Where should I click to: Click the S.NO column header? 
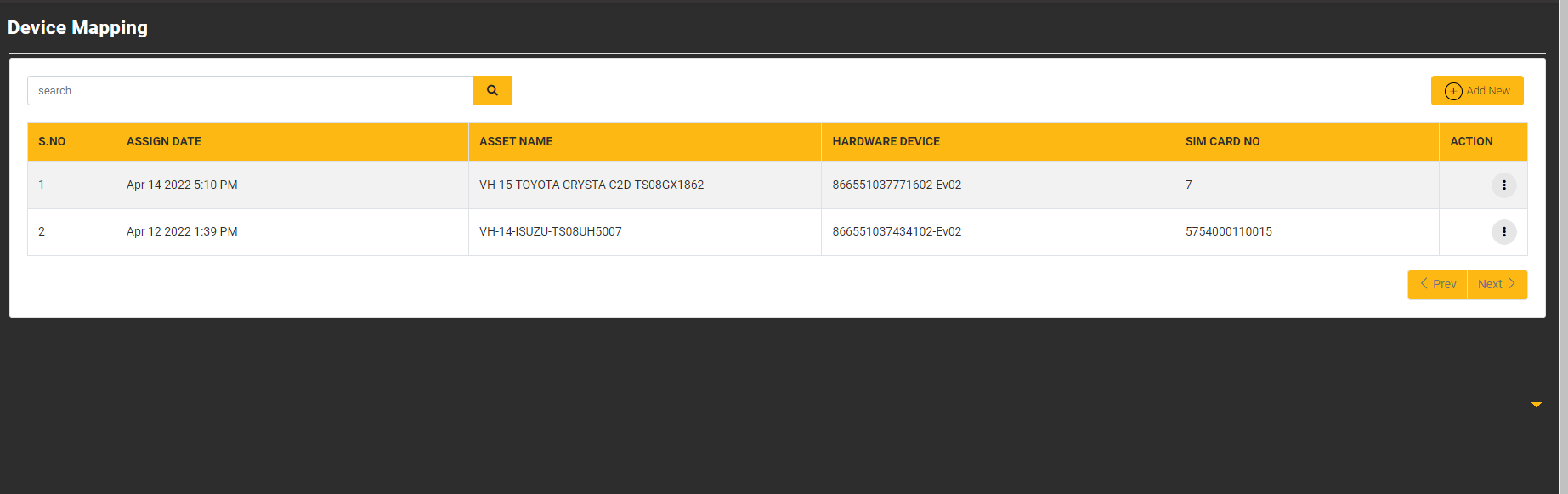pyautogui.click(x=52, y=142)
